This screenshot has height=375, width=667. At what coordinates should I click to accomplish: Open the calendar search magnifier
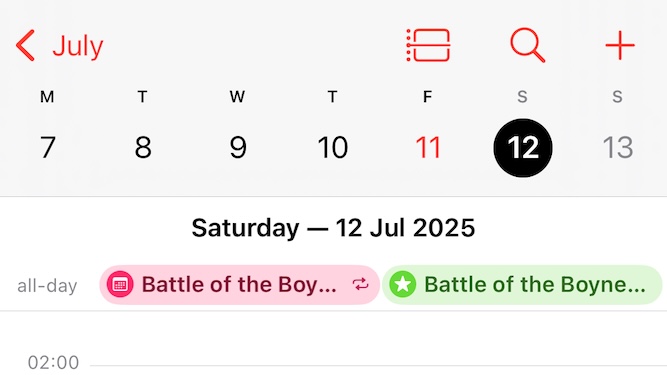pos(527,45)
